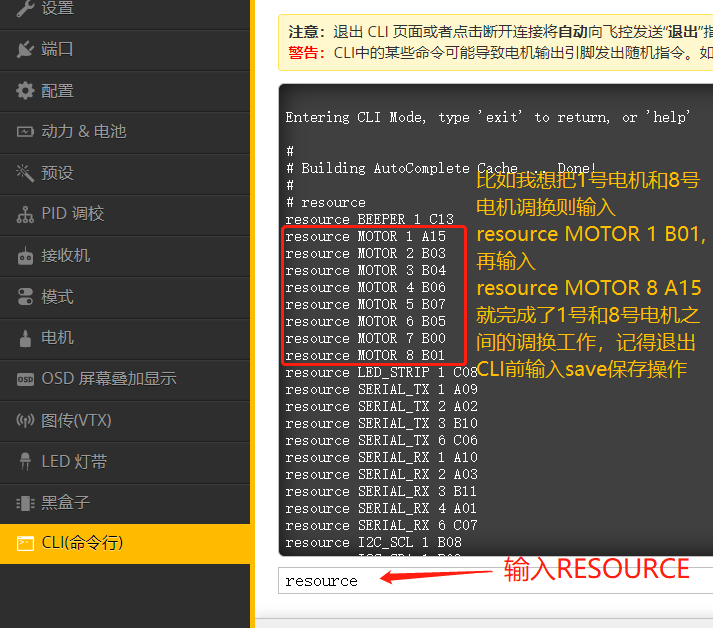Switch to 接收机 tab

(125, 256)
